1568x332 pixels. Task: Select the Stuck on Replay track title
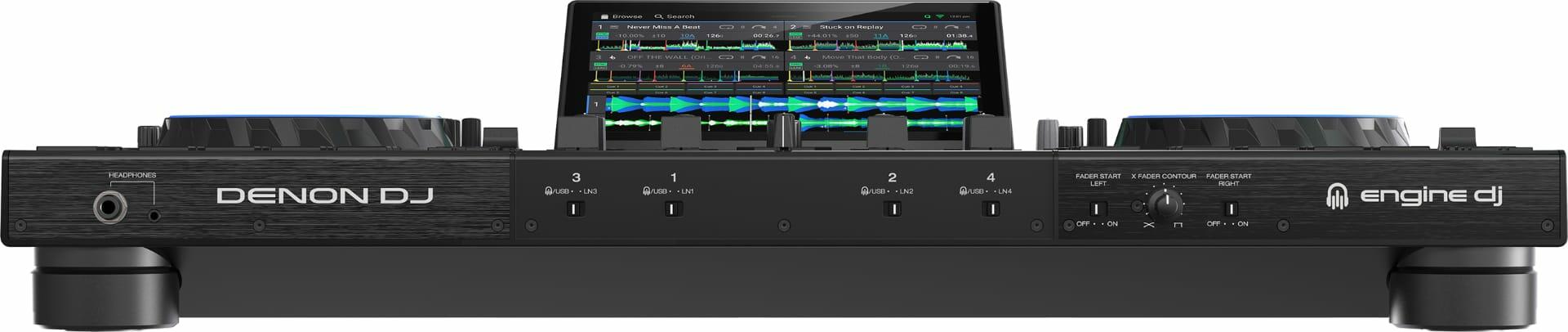[852, 27]
